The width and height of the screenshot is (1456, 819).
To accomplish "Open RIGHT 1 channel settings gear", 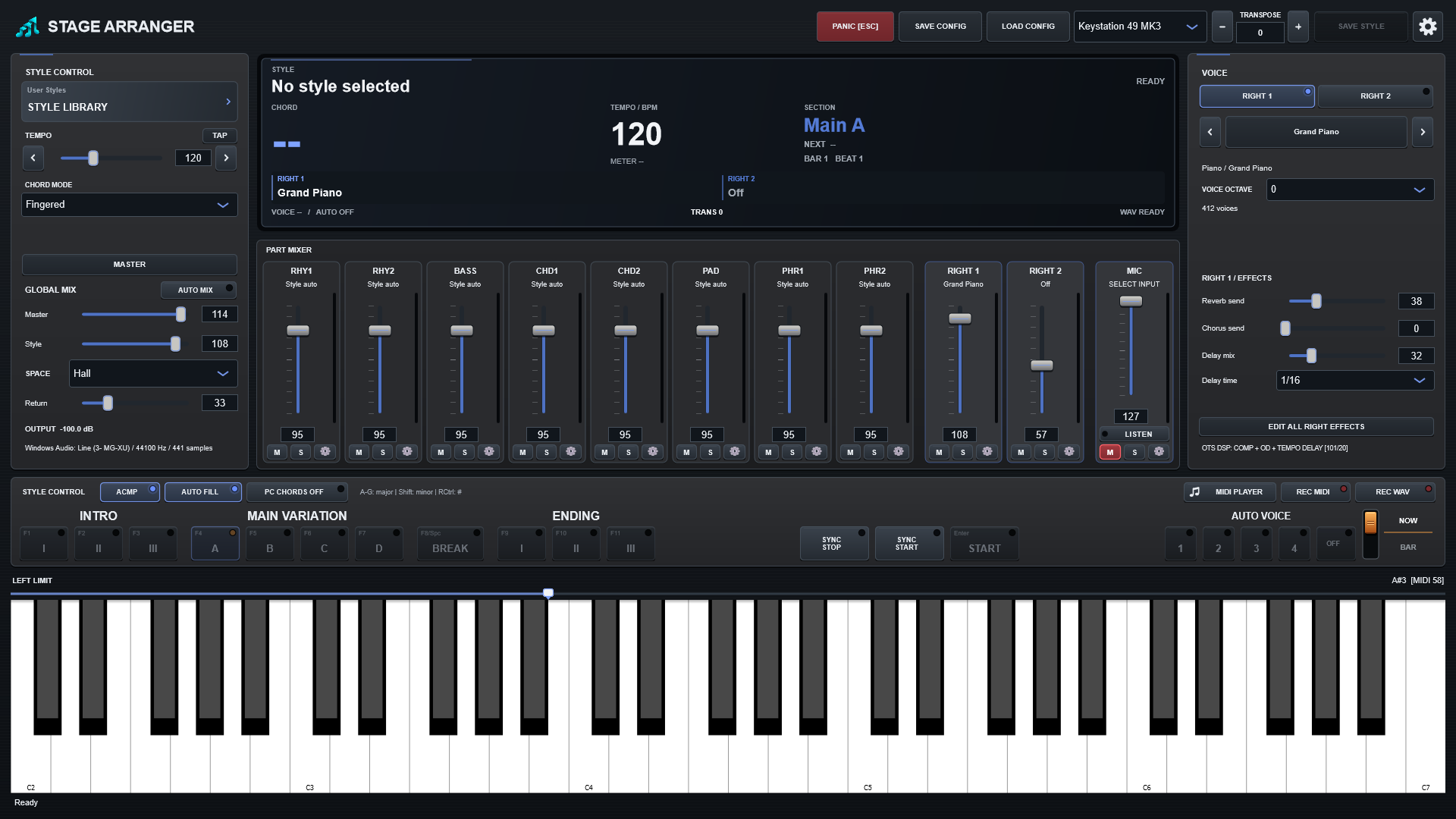I will click(987, 452).
